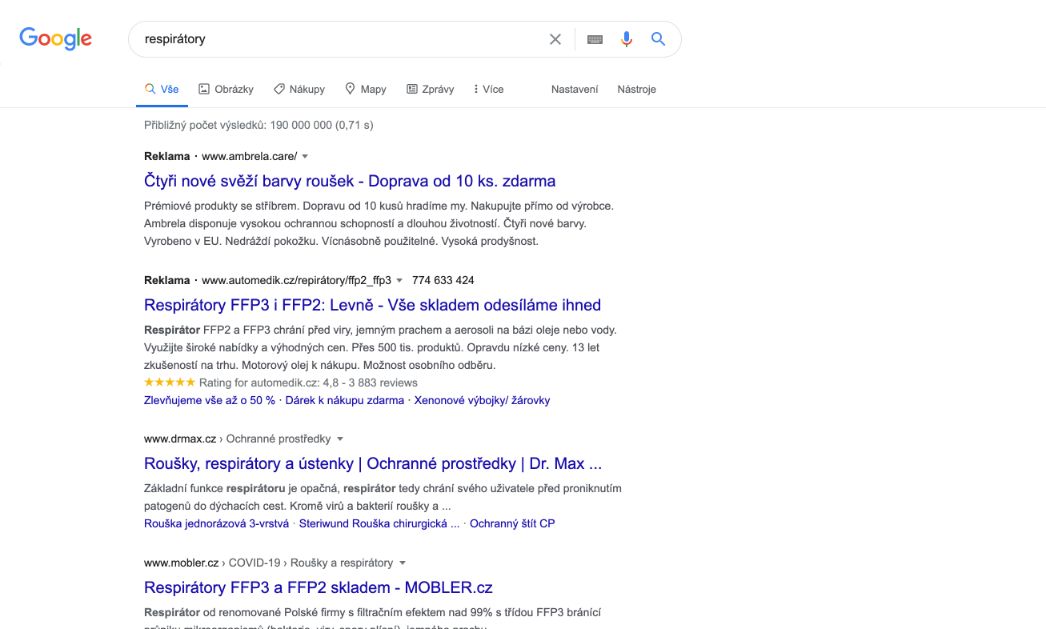
Task: Open sitelink Xenonové výbojky/ žárovky
Action: point(482,400)
